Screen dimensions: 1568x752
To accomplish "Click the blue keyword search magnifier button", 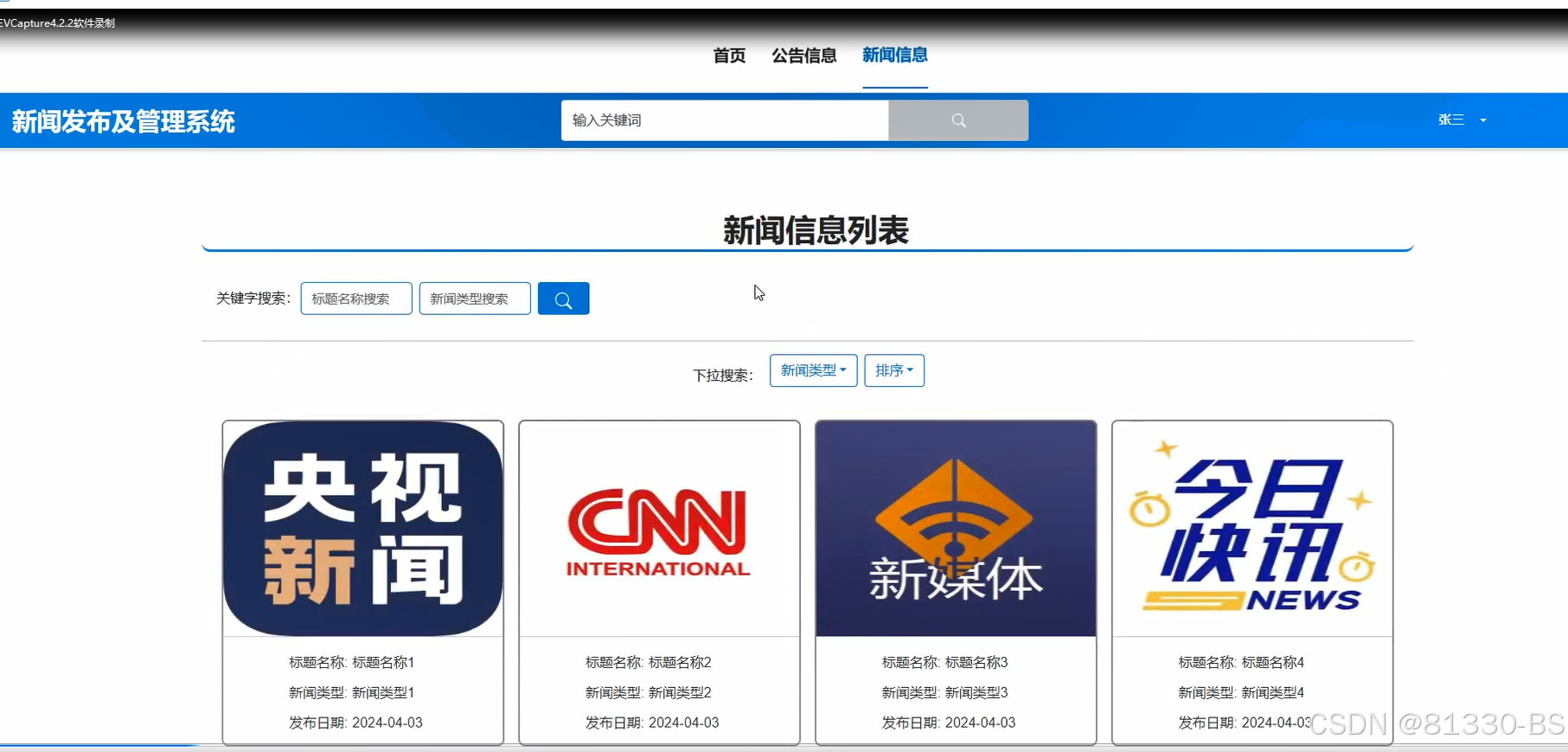I will pos(563,299).
